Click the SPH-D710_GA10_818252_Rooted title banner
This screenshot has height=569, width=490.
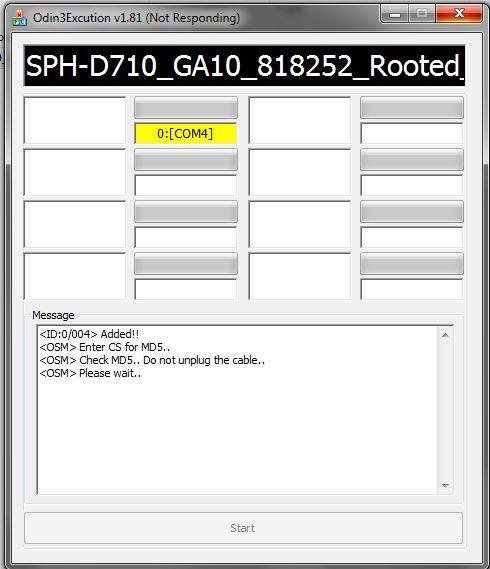(244, 66)
